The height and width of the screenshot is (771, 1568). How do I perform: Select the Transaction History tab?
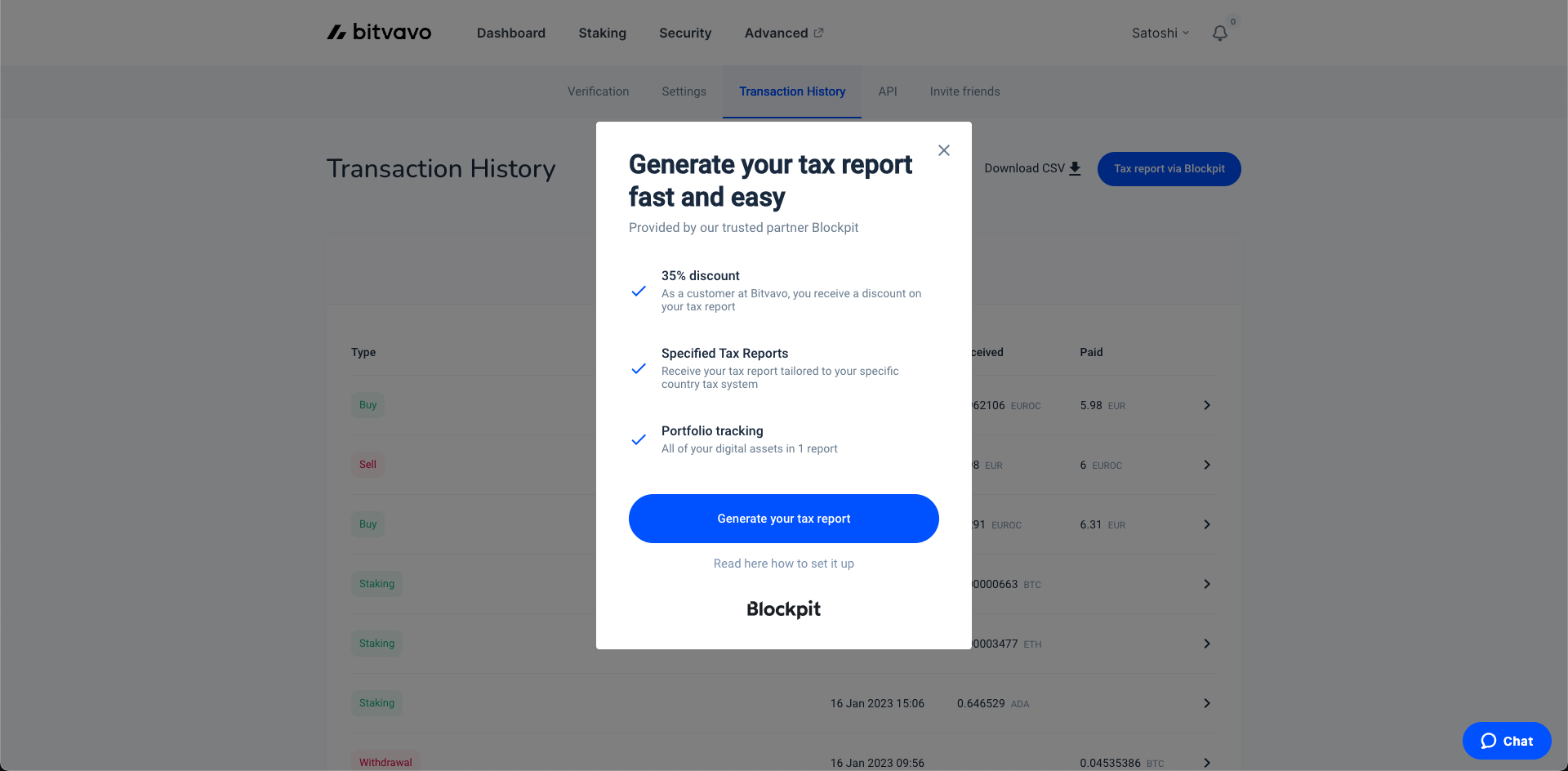pyautogui.click(x=792, y=91)
